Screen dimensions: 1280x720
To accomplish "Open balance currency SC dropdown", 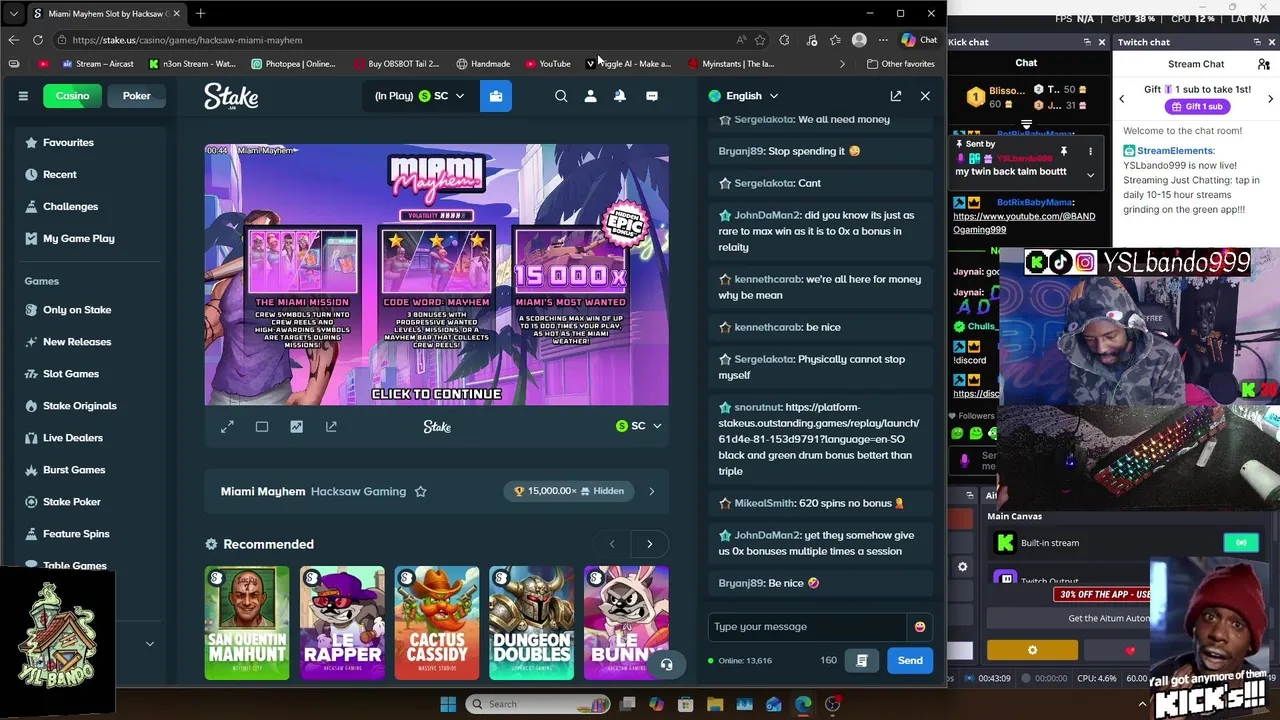I will [441, 96].
